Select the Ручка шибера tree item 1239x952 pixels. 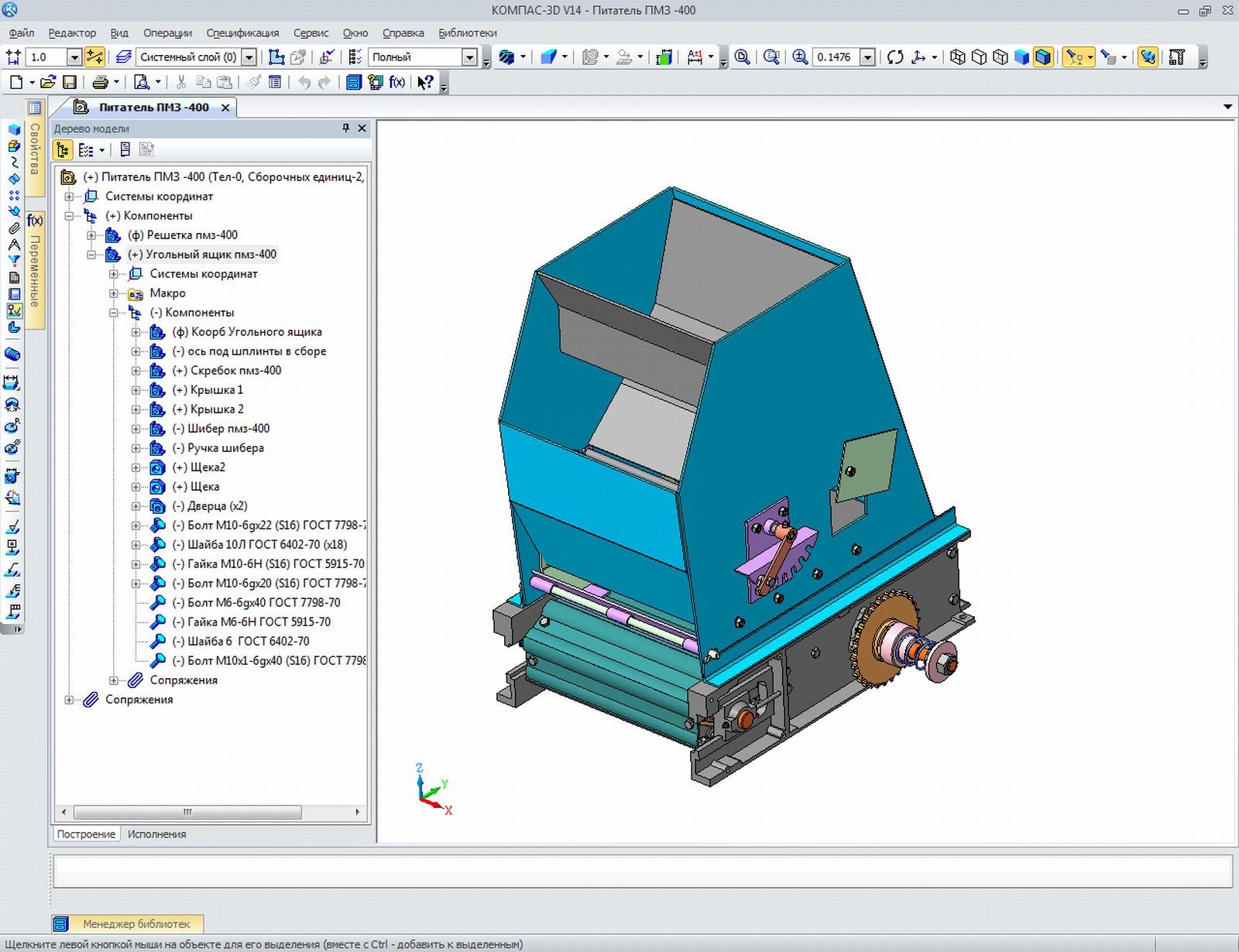[x=218, y=448]
